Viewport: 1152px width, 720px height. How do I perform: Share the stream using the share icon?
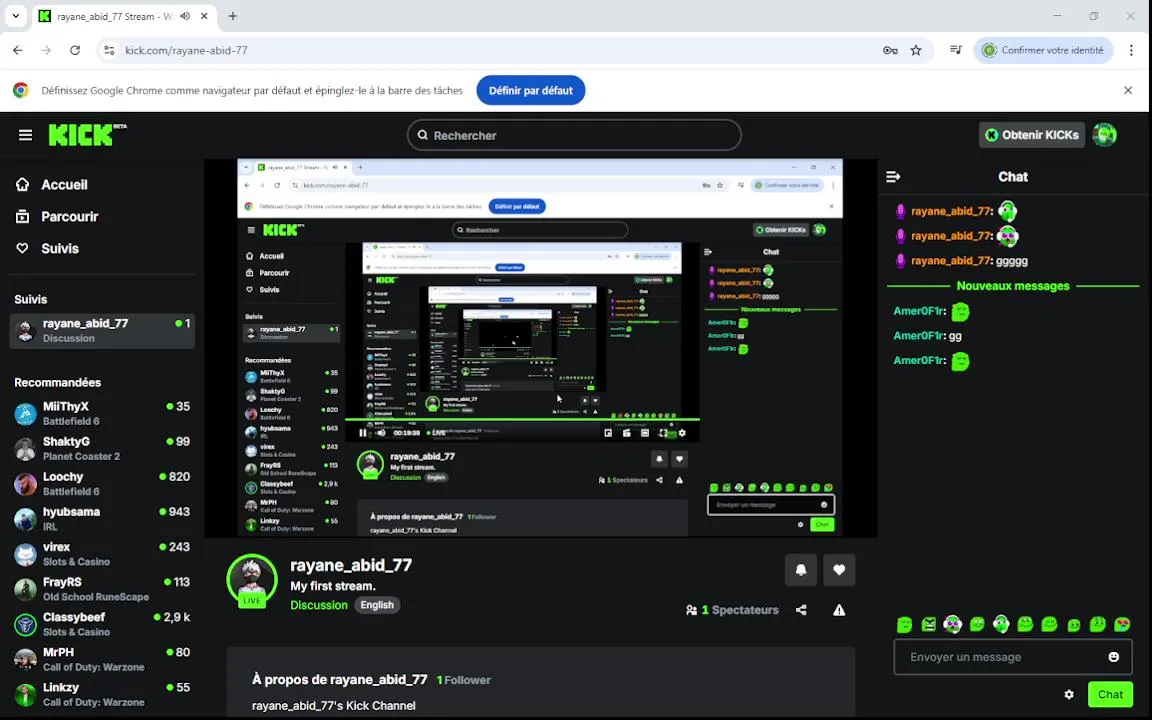[x=802, y=610]
